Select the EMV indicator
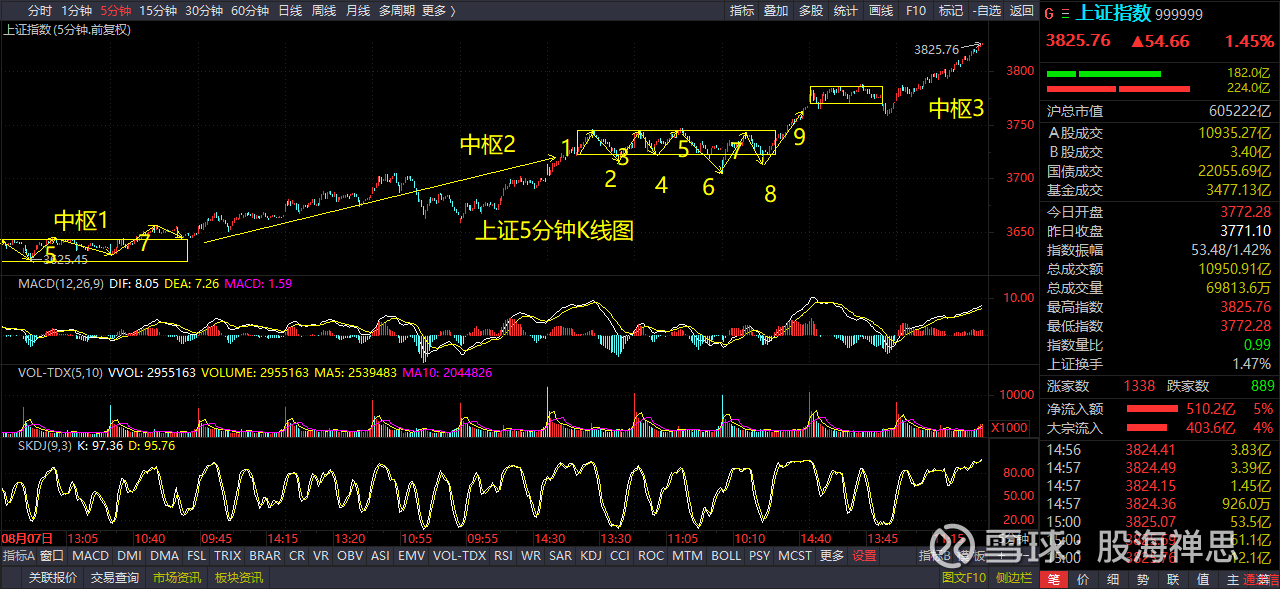Screen dimensions: 1280x589 point(412,556)
